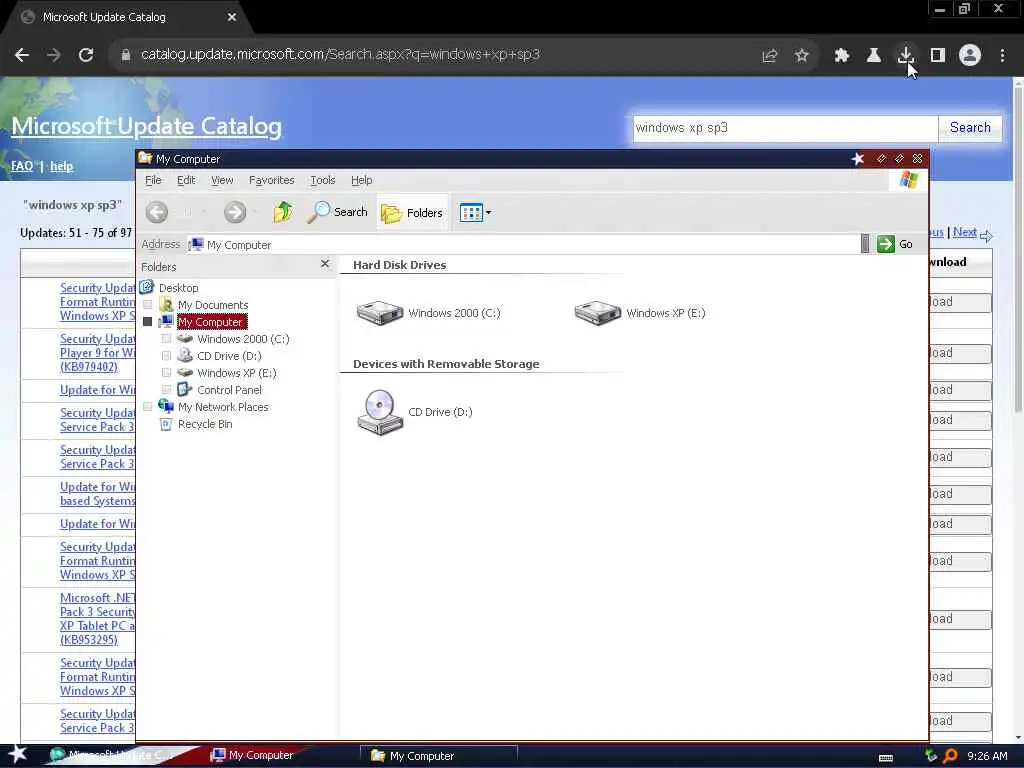
Task: Click the 9:26 AM system clock
Action: pyautogui.click(x=987, y=756)
